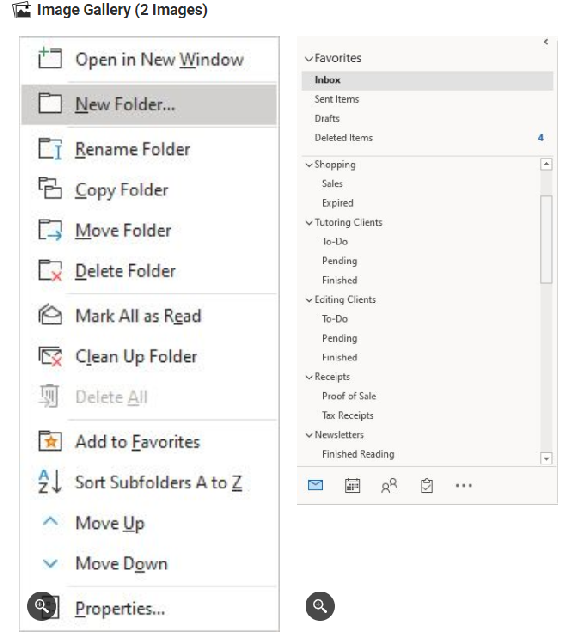
Task: Open the Calendar icon in navigation bar
Action: (x=352, y=486)
